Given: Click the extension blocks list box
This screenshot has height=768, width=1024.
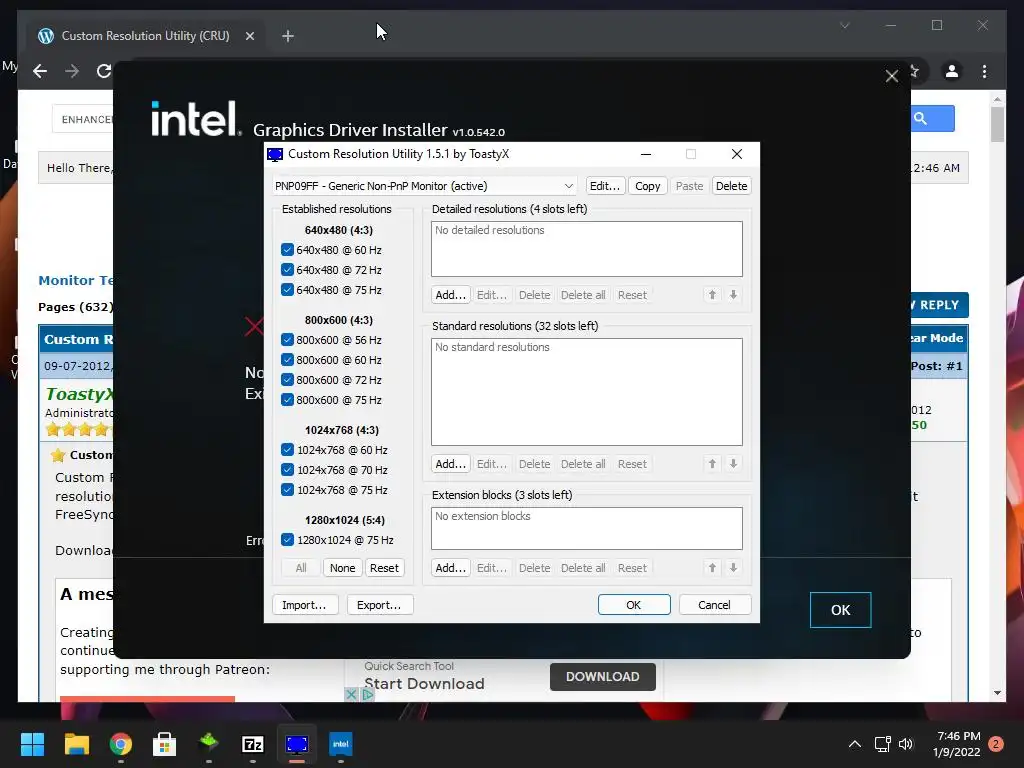Looking at the screenshot, I should [x=586, y=528].
